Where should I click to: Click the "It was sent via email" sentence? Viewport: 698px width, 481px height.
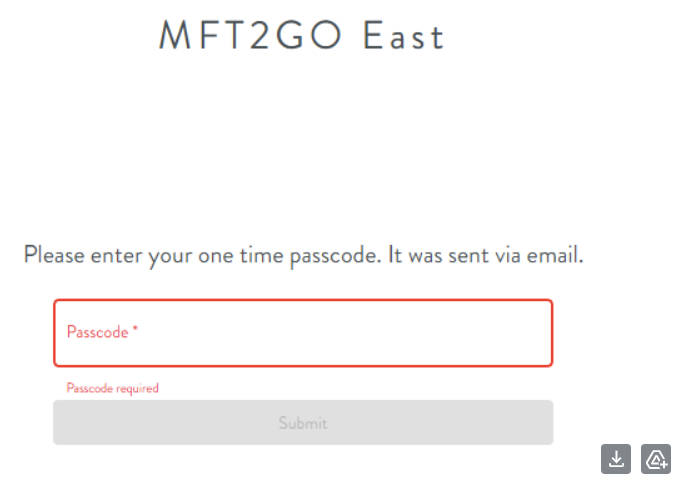(486, 255)
